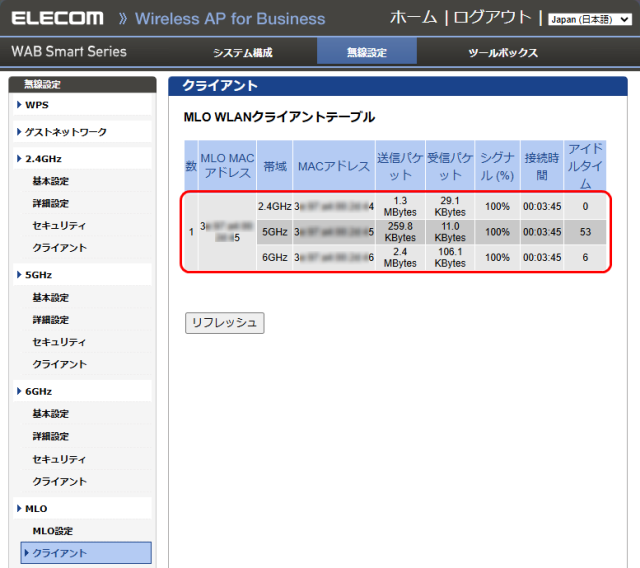The width and height of the screenshot is (640, 568).
Task: Select the 2.4GHz band cell
Action: [275, 206]
